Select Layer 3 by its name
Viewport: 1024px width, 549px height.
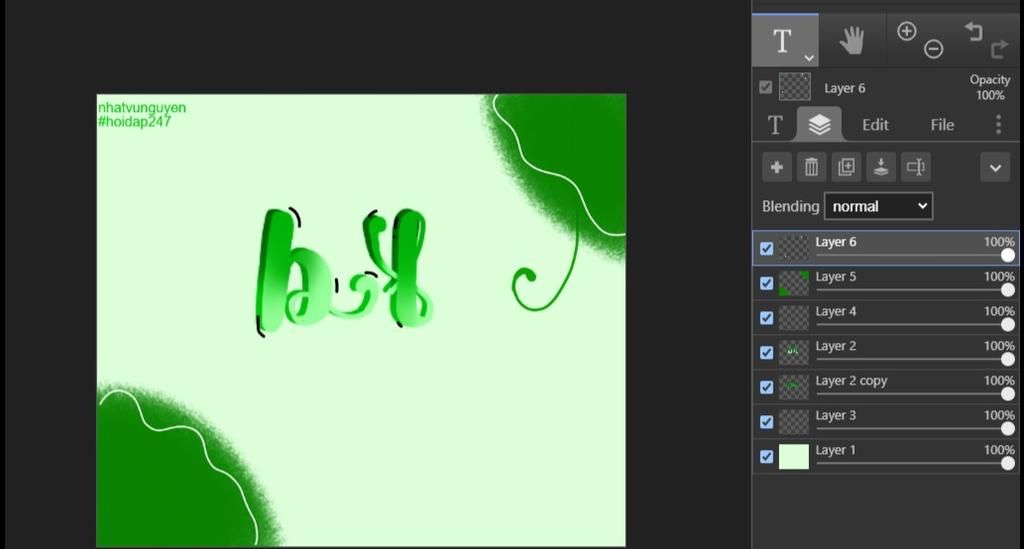tap(835, 415)
